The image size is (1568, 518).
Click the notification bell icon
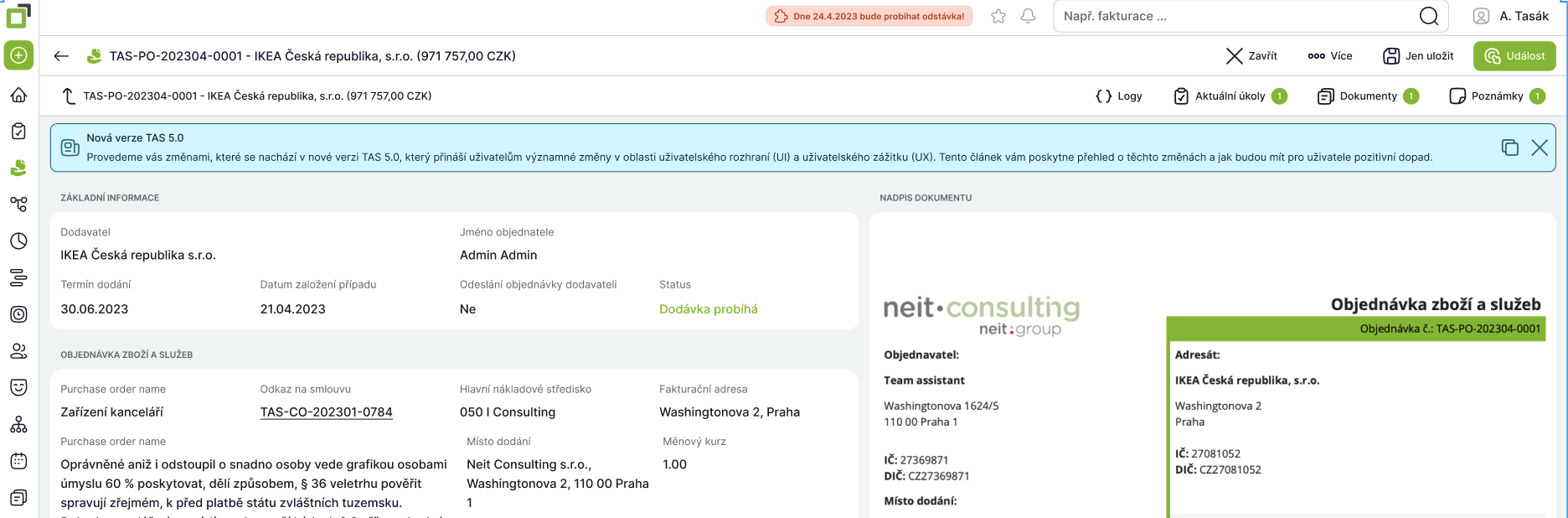pos(1028,16)
